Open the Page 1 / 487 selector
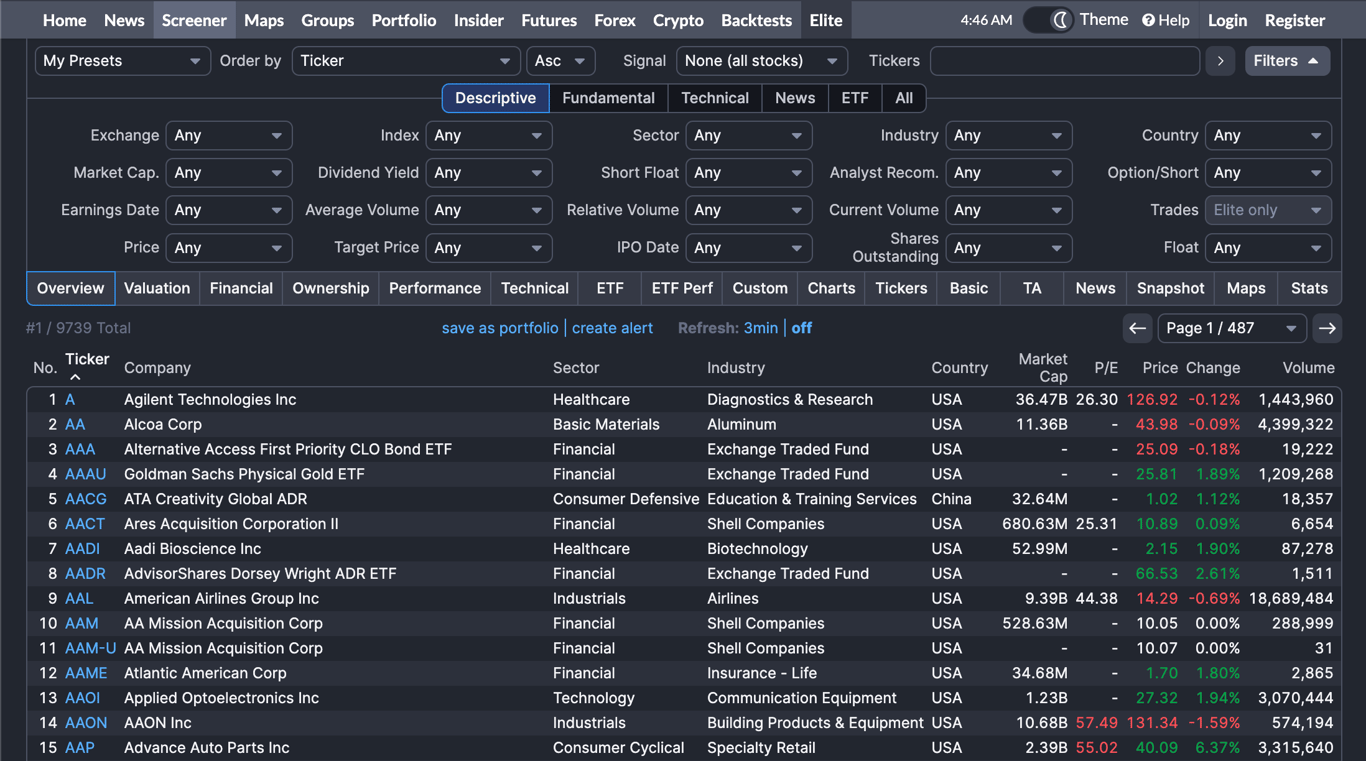Image resolution: width=1366 pixels, height=761 pixels. [x=1232, y=328]
